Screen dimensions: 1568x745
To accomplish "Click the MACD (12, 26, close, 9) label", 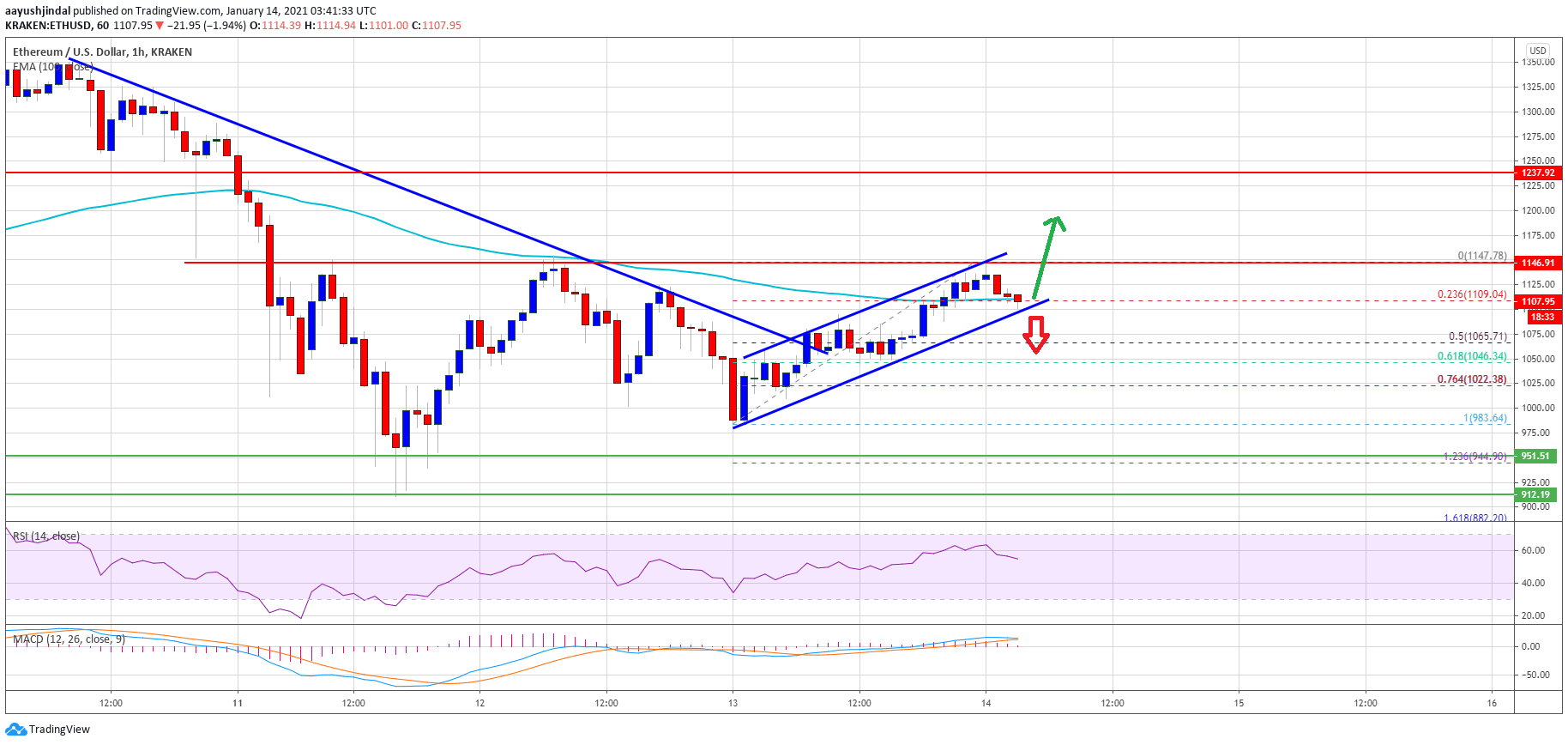I will 69,639.
